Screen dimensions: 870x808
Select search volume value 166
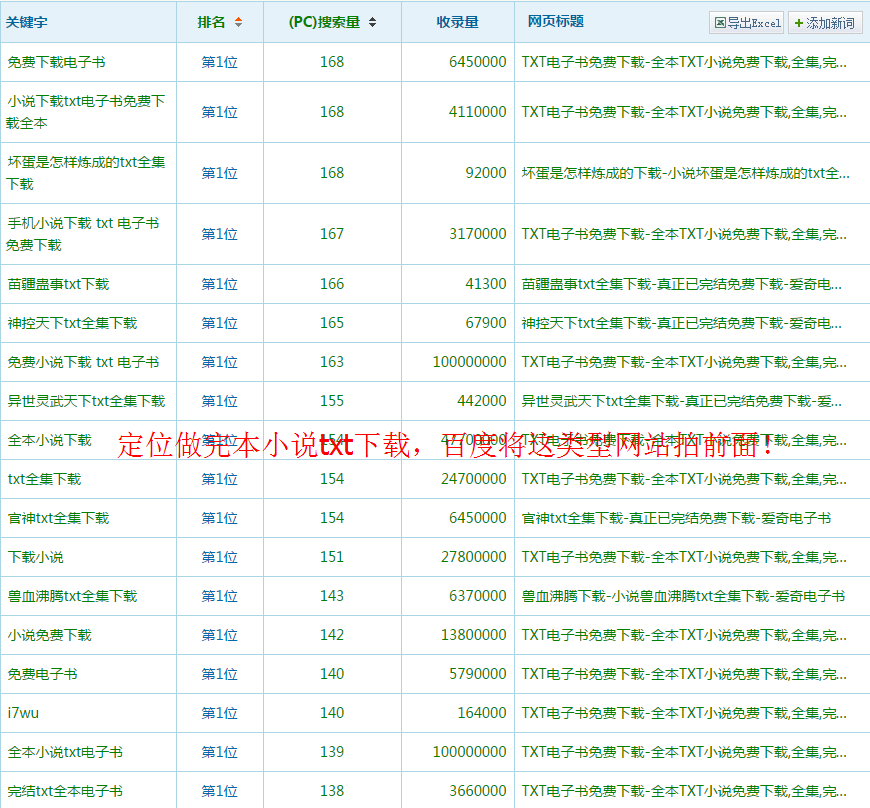coord(332,284)
